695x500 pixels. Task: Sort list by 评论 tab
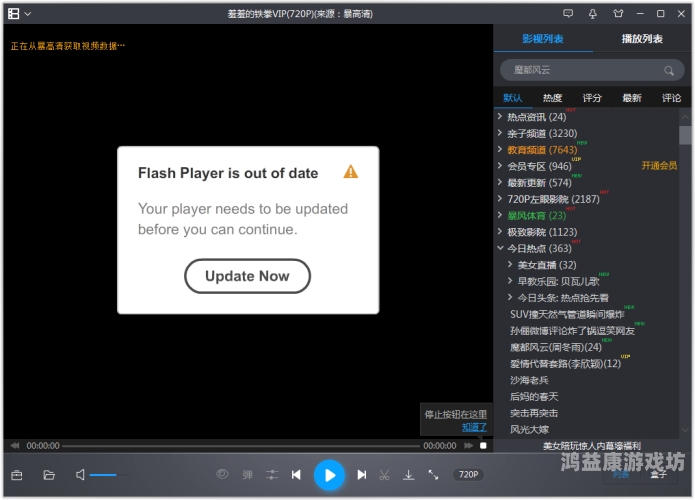click(671, 98)
